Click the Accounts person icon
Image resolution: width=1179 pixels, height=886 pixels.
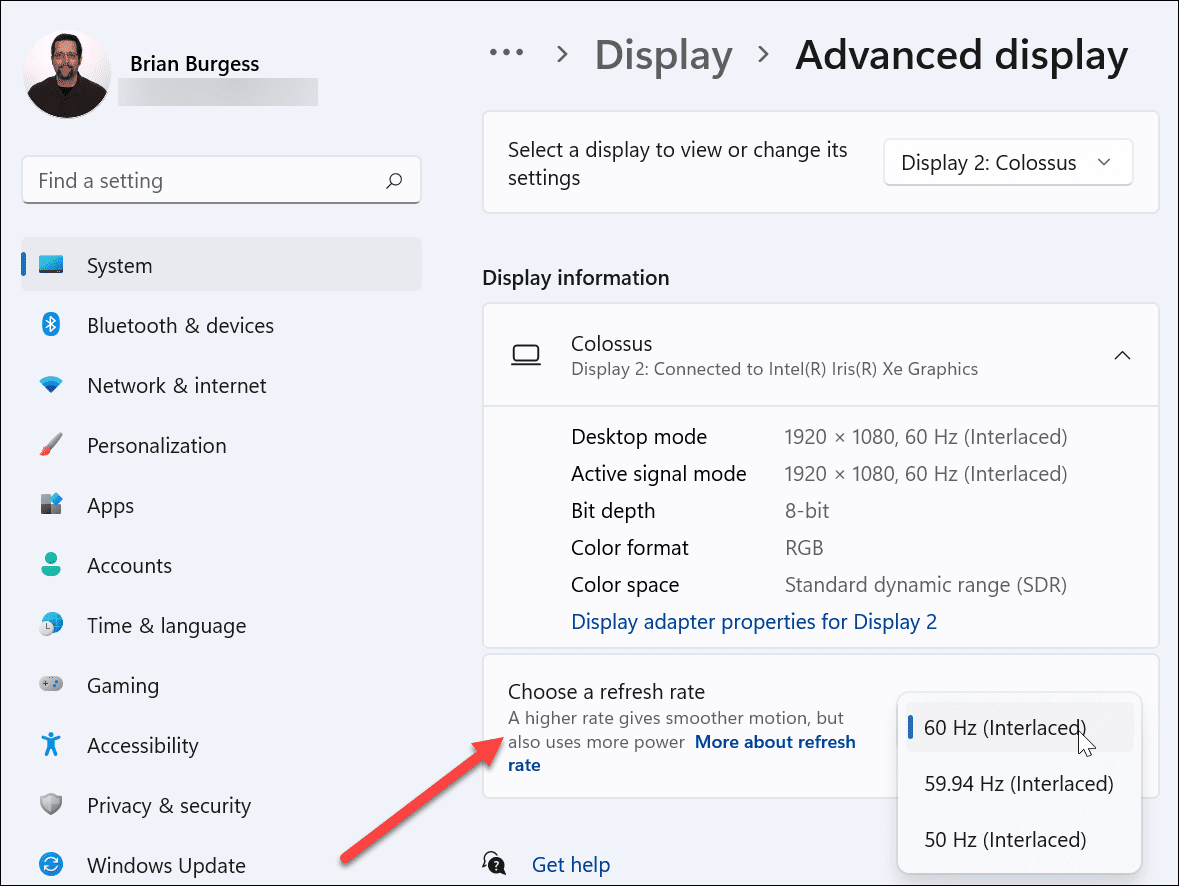point(50,564)
